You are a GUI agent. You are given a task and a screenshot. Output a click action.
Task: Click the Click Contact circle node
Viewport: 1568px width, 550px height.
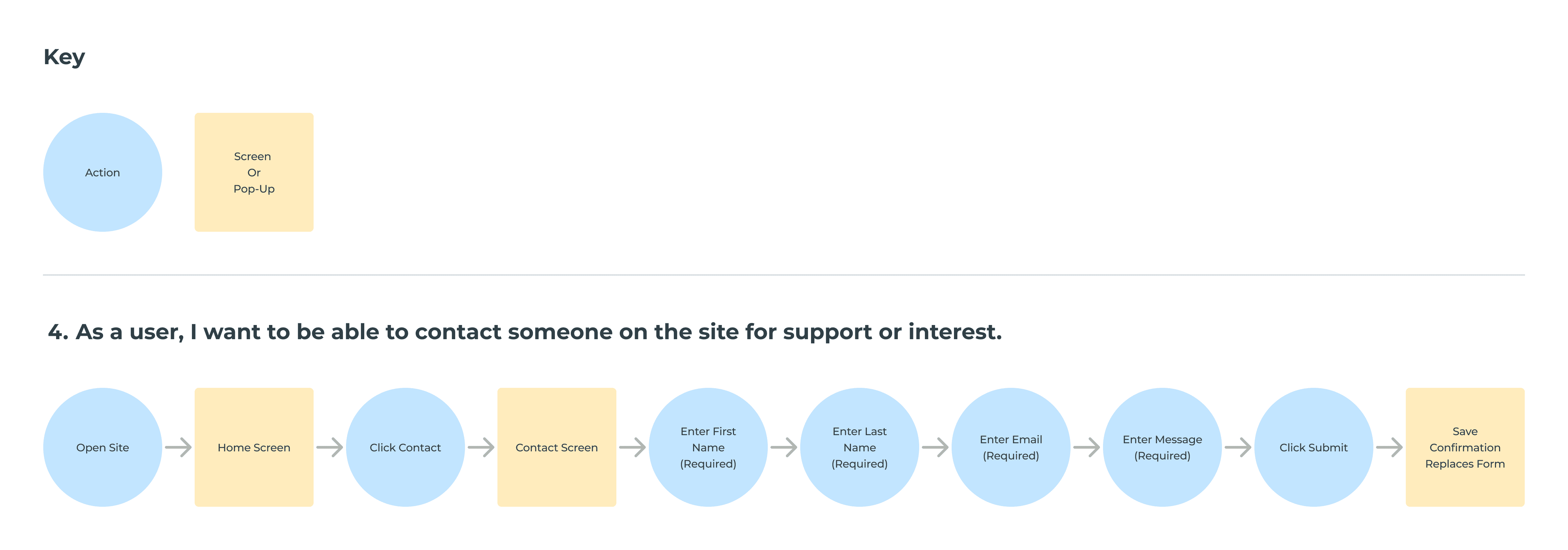(406, 447)
